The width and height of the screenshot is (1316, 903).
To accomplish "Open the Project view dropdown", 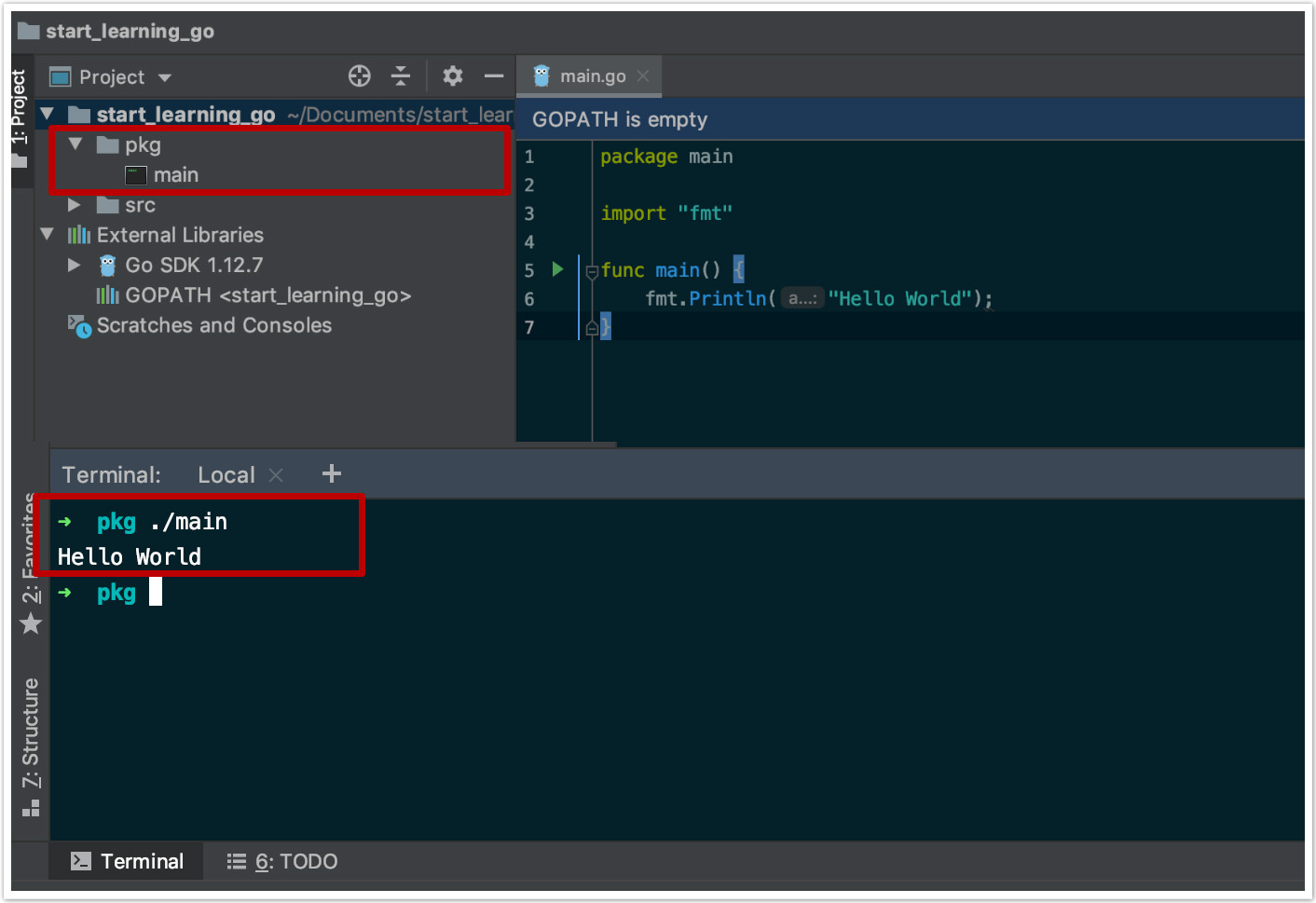I will (x=165, y=77).
